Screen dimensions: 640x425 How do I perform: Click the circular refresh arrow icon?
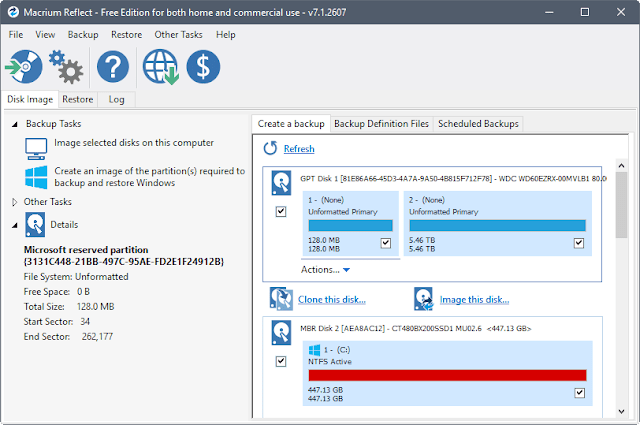coord(270,148)
